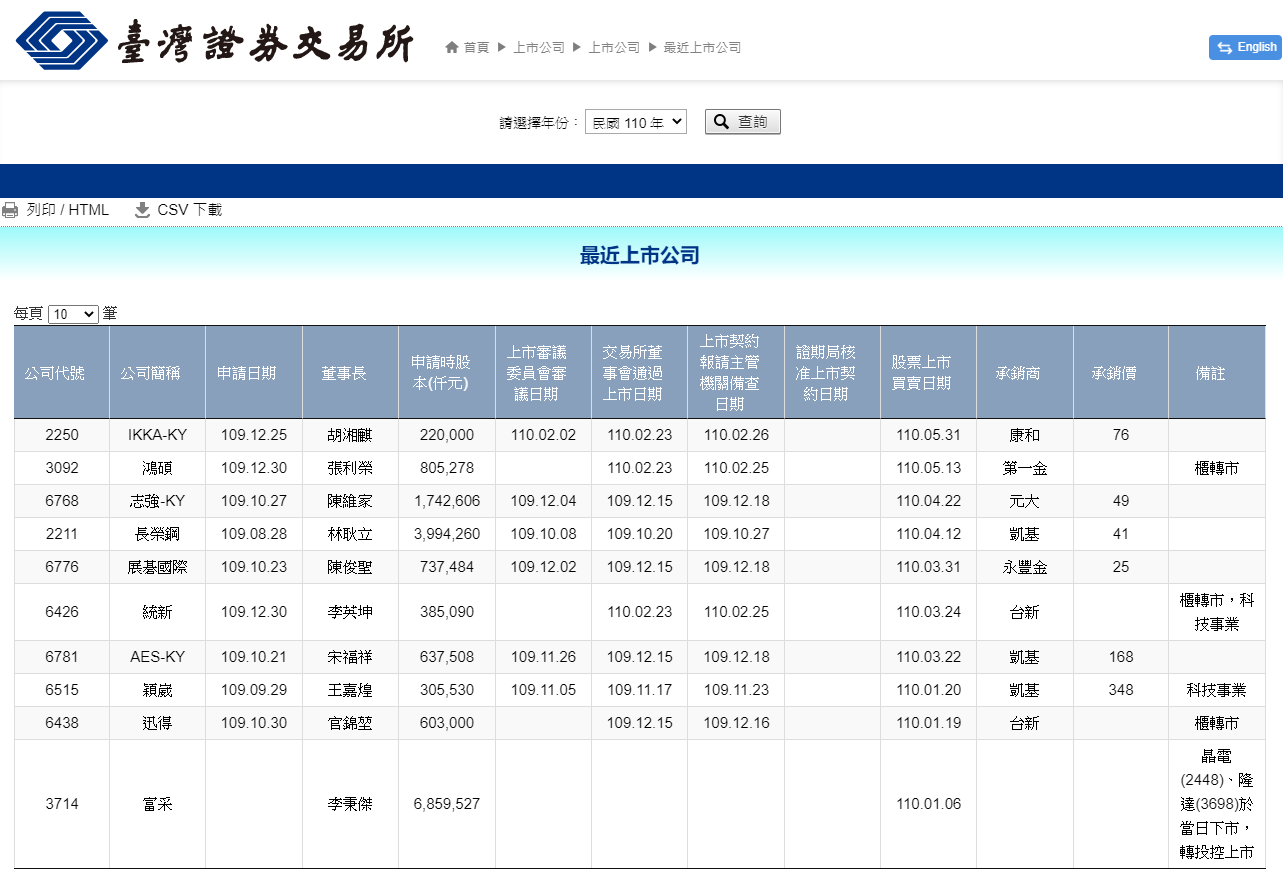The image size is (1283, 871).
Task: Click company code 3714
Action: [x=62, y=804]
